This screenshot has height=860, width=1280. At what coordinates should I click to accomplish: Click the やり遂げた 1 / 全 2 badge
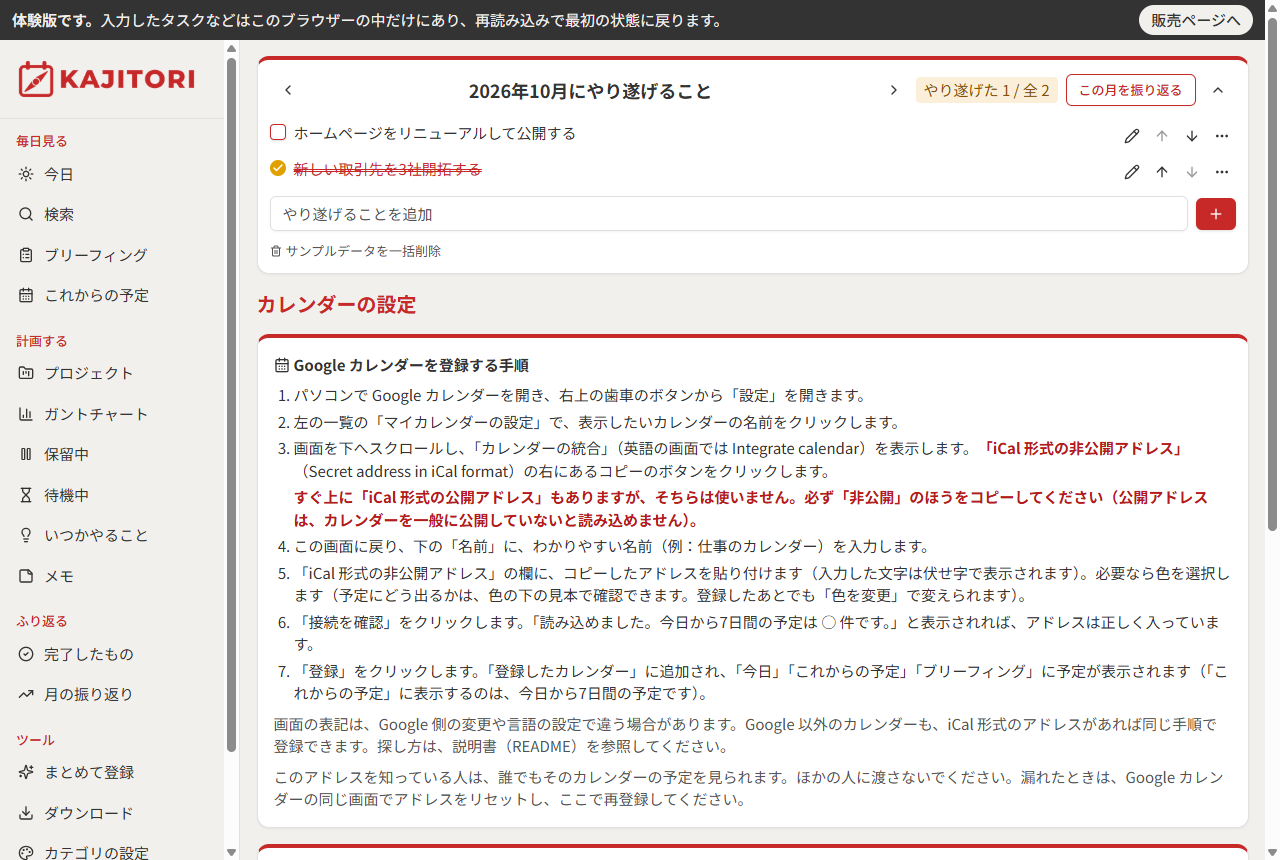(987, 90)
